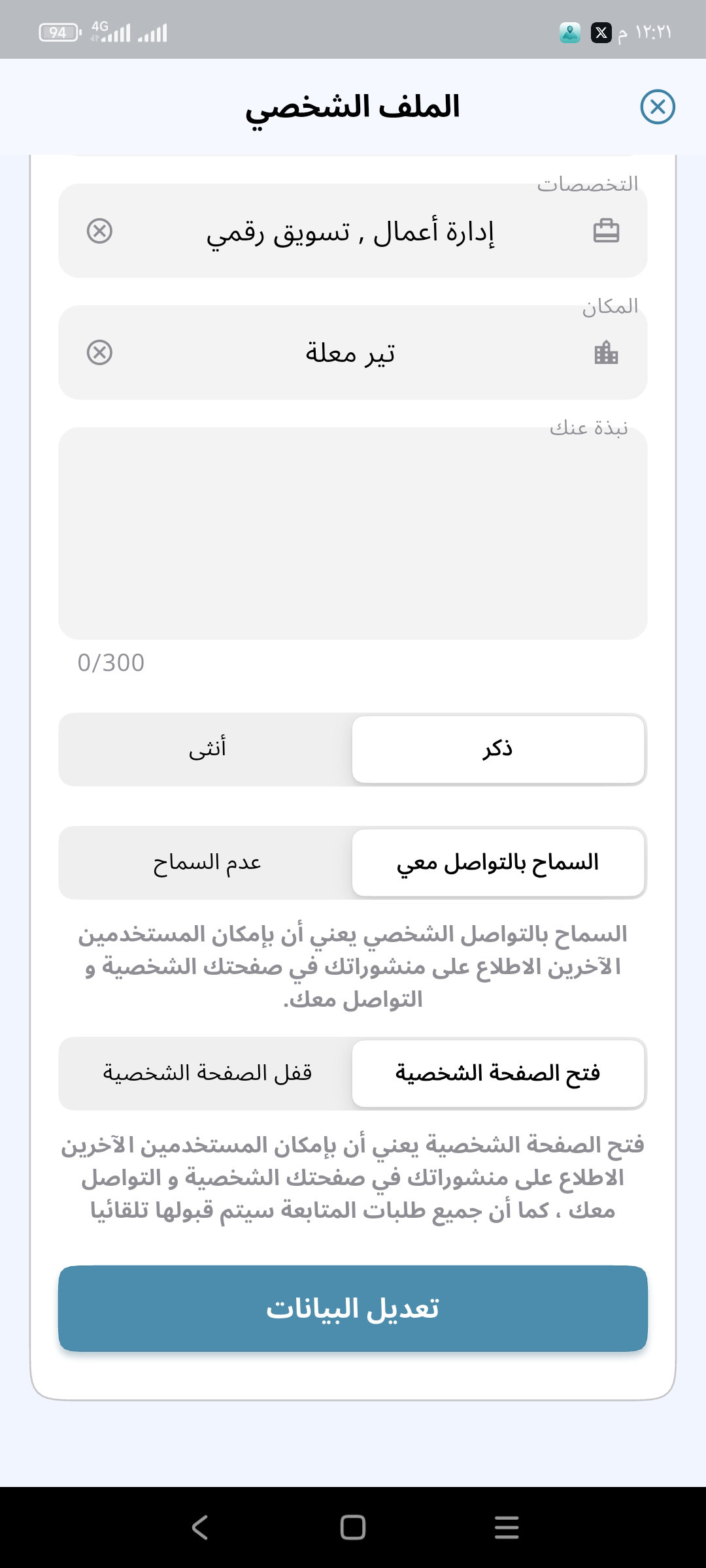Tap the Android back navigation button

(200, 1527)
